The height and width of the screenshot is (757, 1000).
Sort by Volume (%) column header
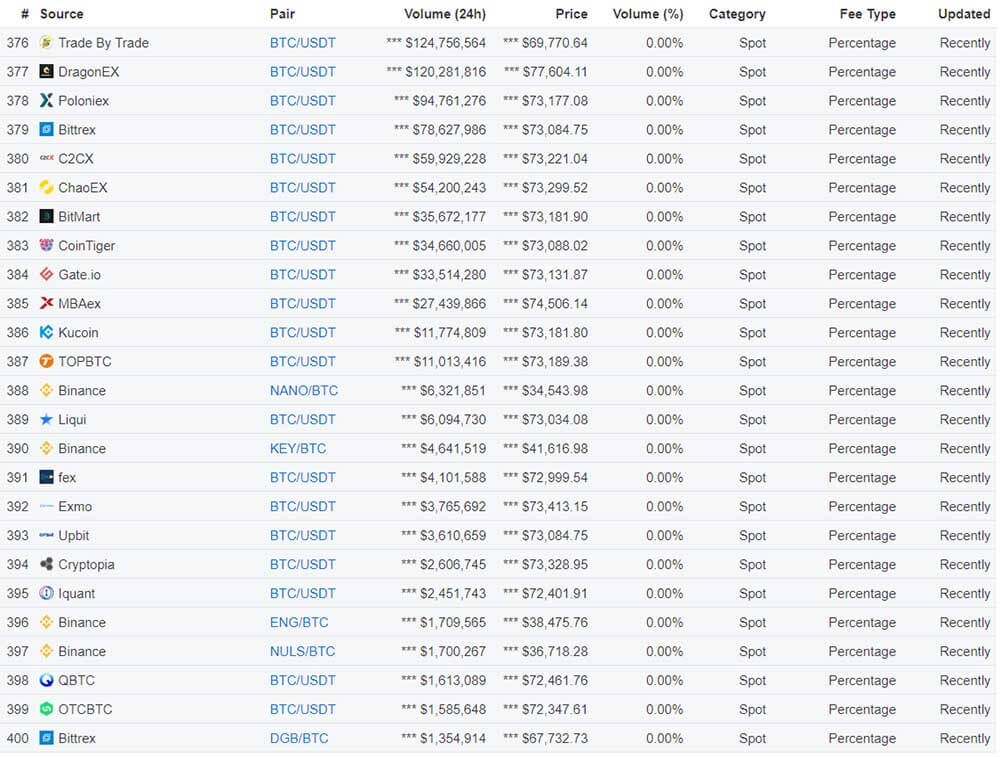pyautogui.click(x=647, y=14)
